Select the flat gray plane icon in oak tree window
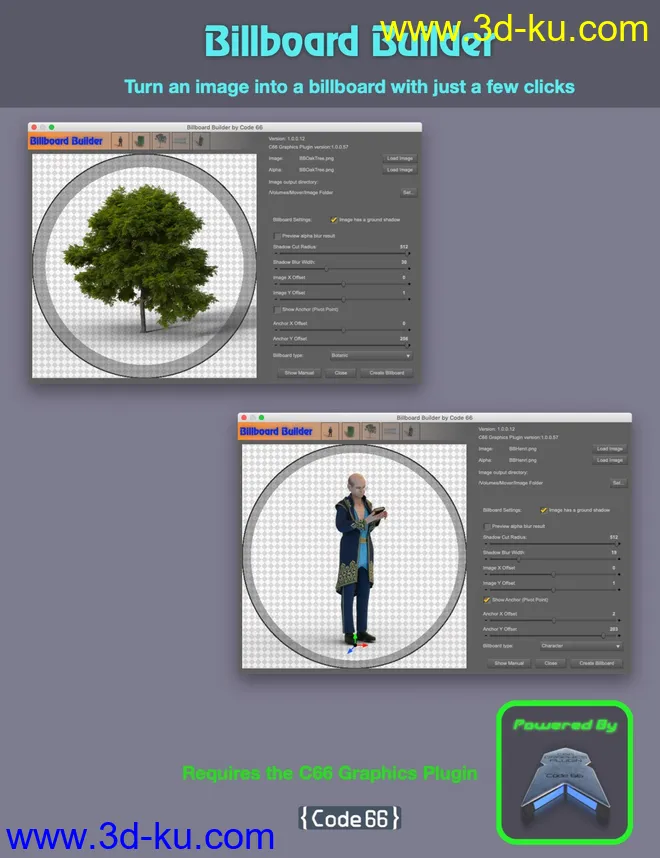 pos(181,141)
